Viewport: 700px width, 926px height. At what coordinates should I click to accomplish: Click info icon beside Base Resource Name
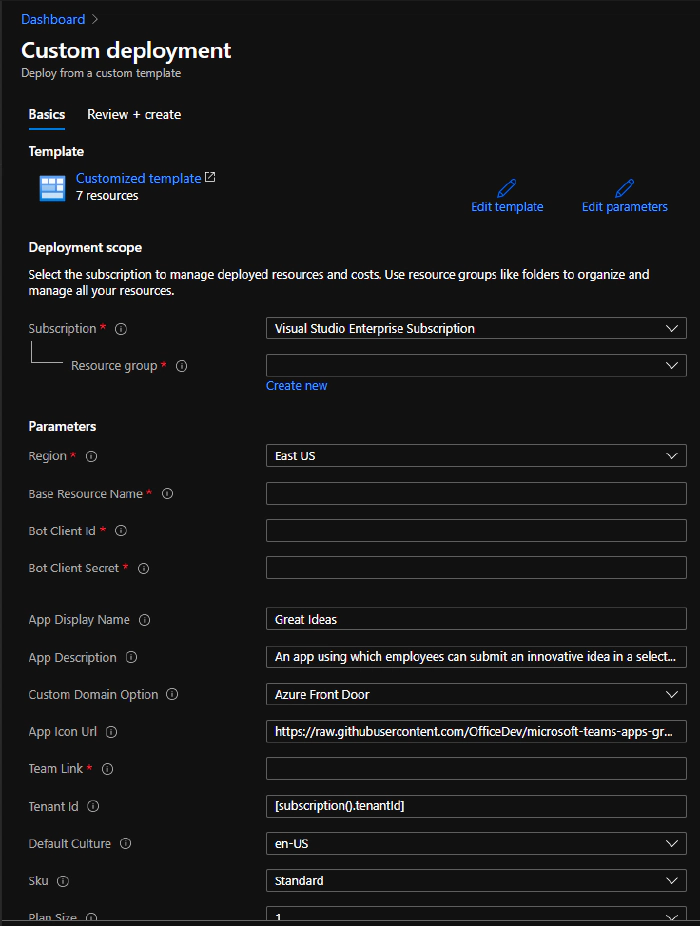pyautogui.click(x=168, y=494)
